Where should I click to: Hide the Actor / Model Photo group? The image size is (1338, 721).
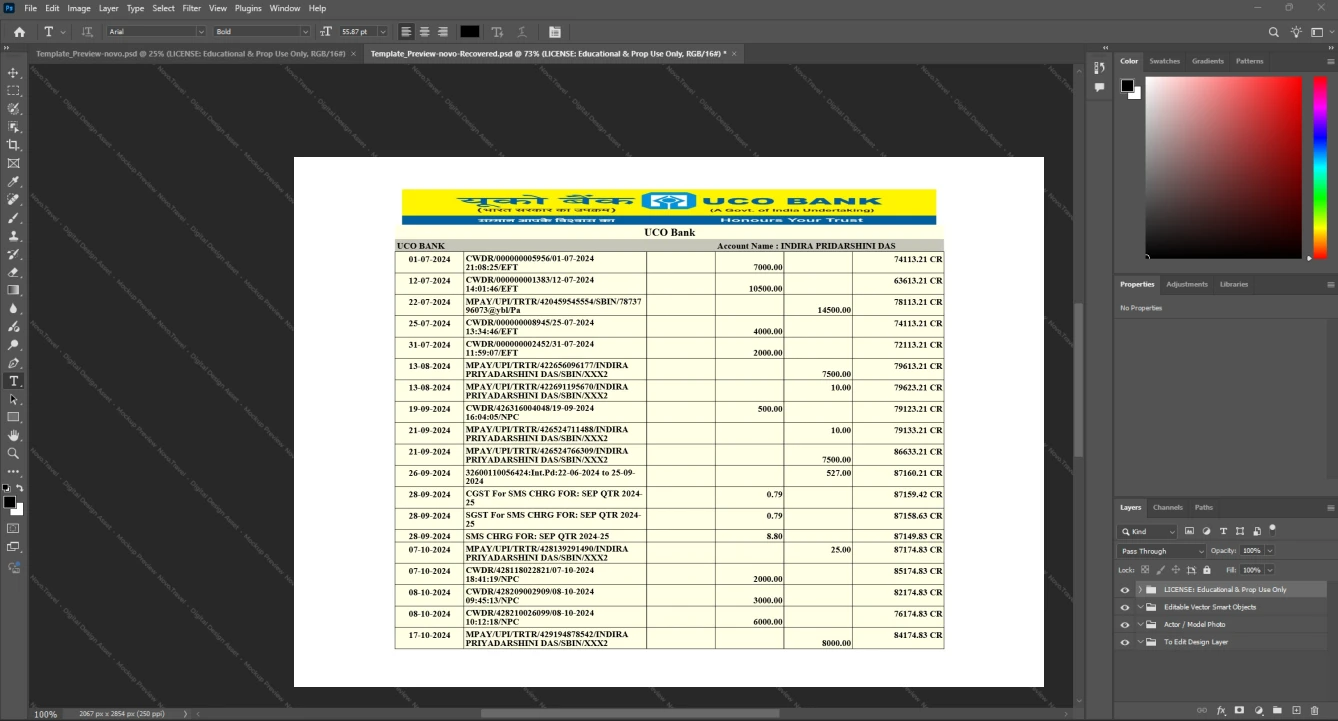1125,624
